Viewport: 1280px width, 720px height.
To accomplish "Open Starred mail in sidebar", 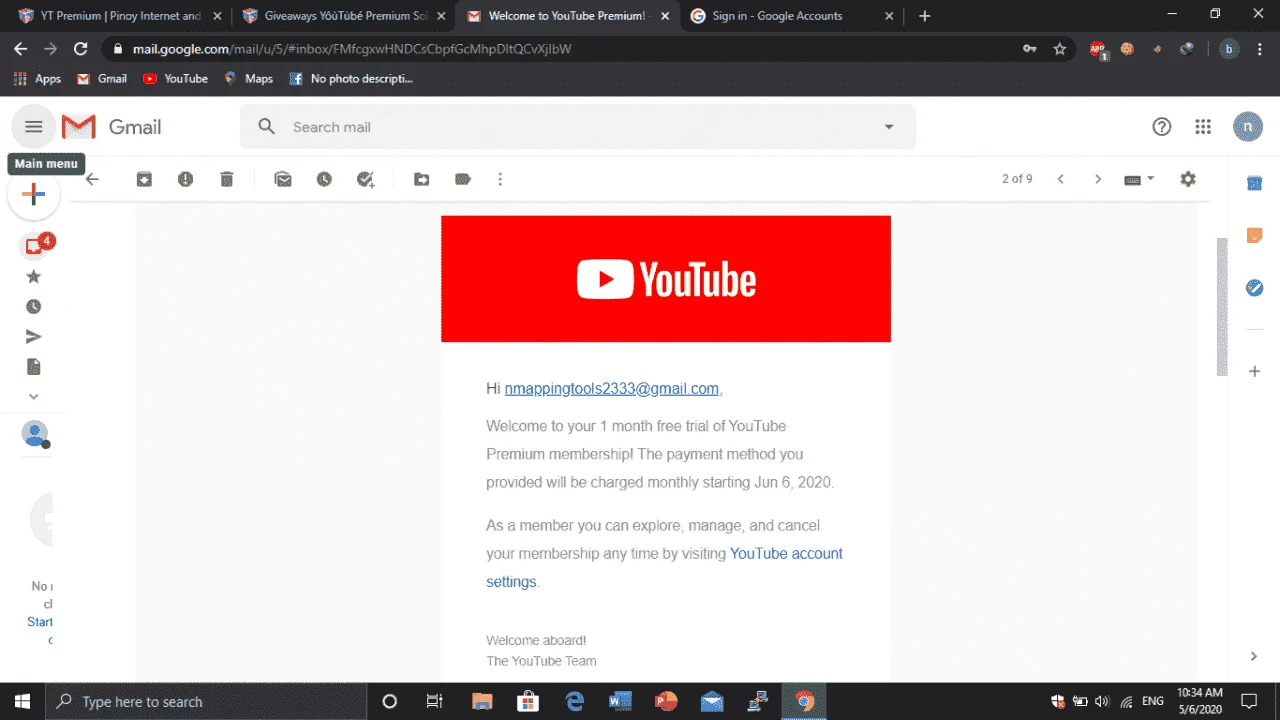I will pyautogui.click(x=34, y=277).
